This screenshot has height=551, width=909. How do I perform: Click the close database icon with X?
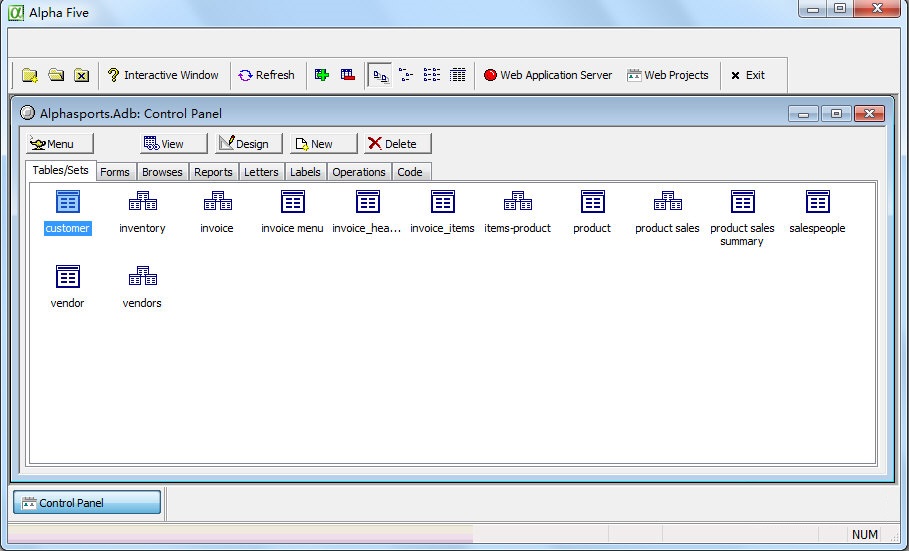pos(82,75)
